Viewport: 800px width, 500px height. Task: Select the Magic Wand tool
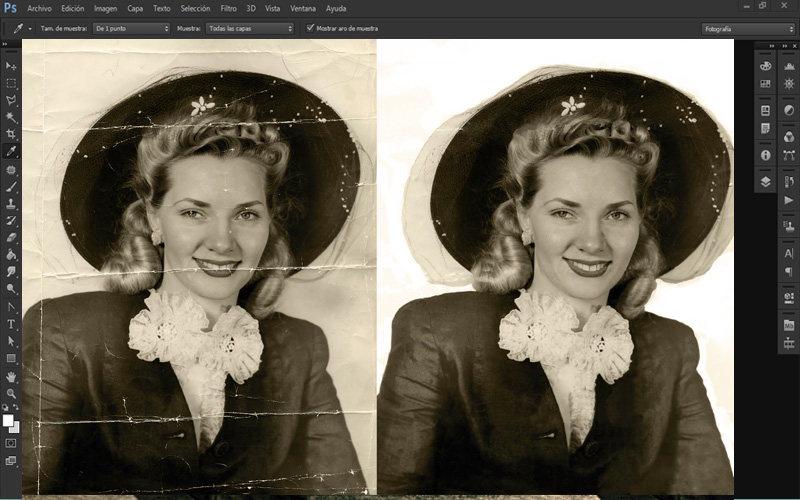(12, 117)
